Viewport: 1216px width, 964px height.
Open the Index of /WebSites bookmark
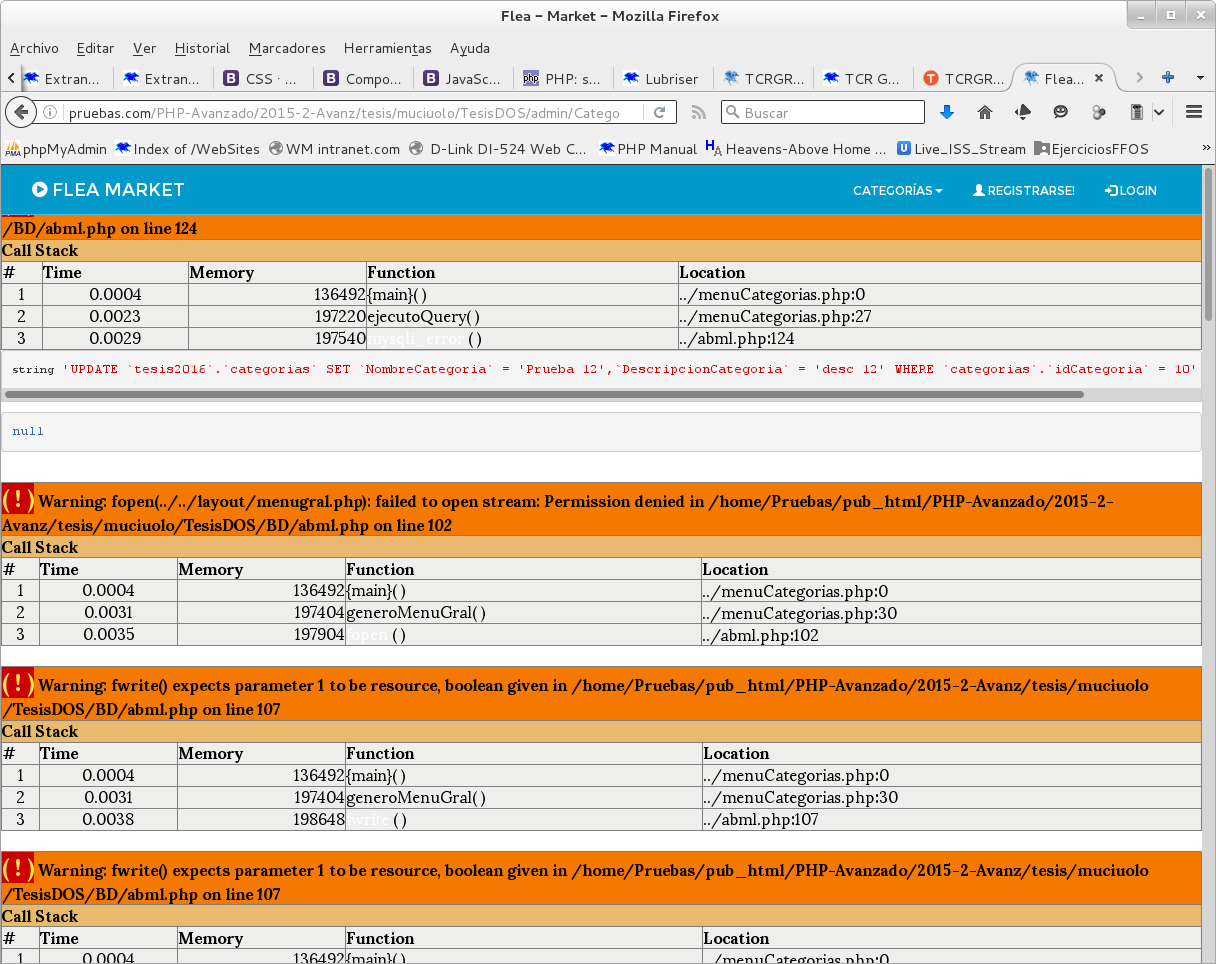pos(187,149)
